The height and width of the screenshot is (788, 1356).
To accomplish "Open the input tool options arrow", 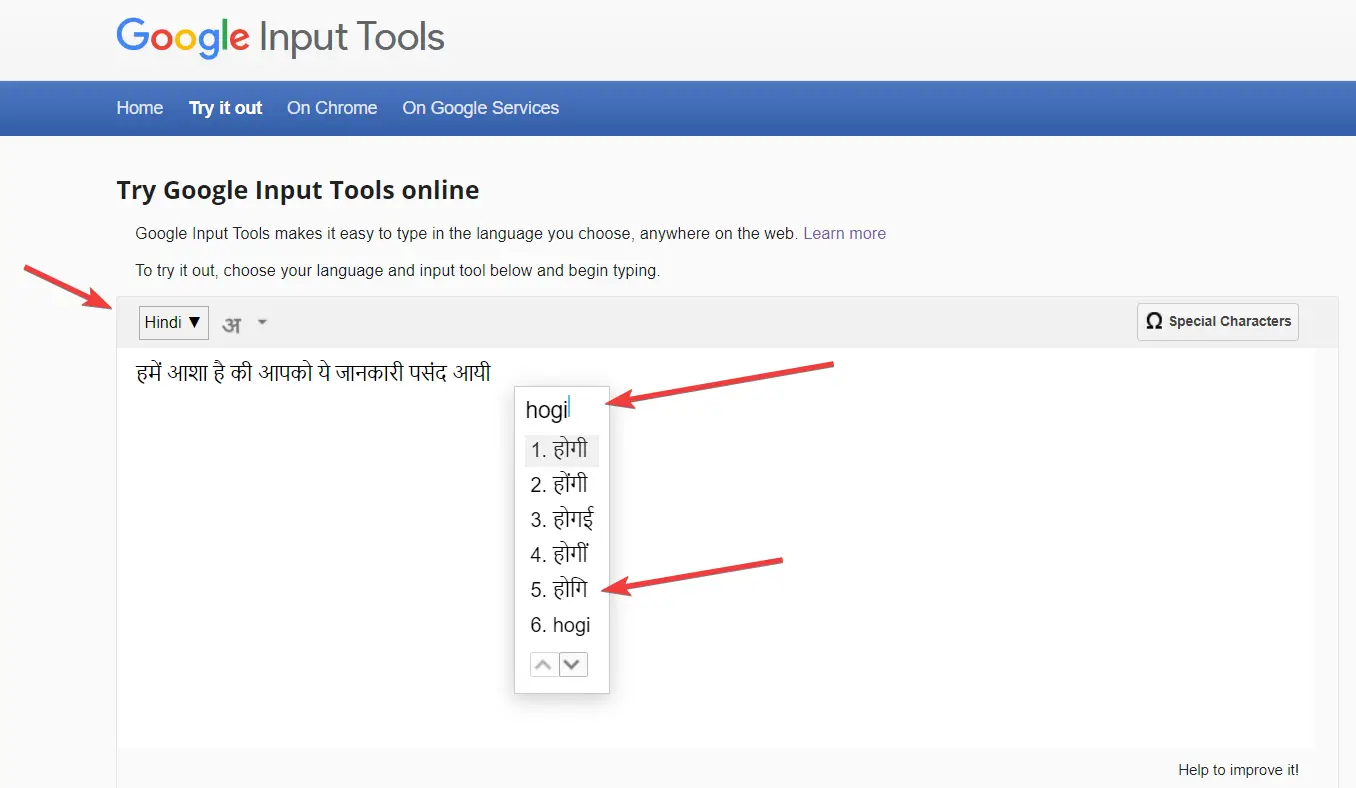I will (262, 322).
